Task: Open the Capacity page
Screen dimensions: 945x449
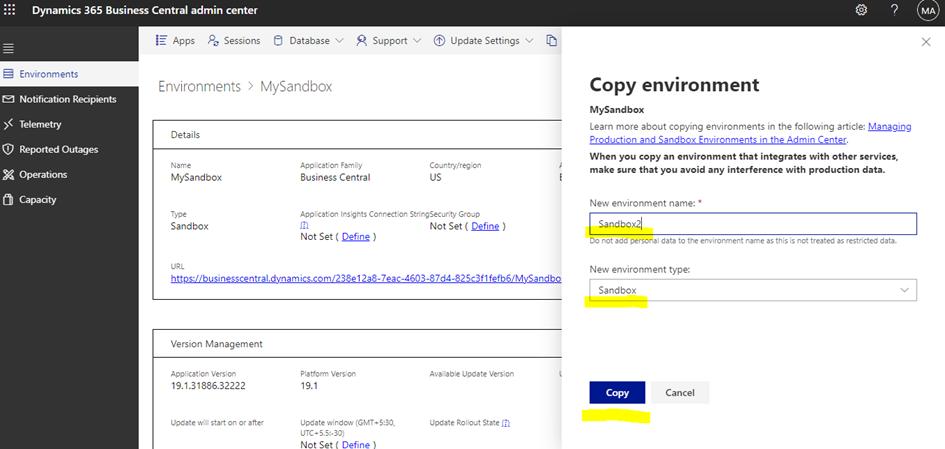Action: point(37,199)
